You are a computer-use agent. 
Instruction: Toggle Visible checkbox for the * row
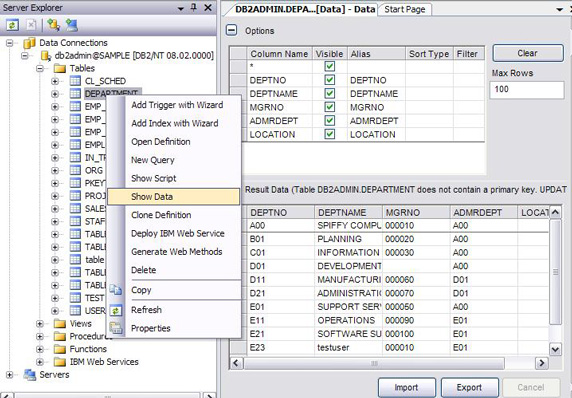click(330, 66)
